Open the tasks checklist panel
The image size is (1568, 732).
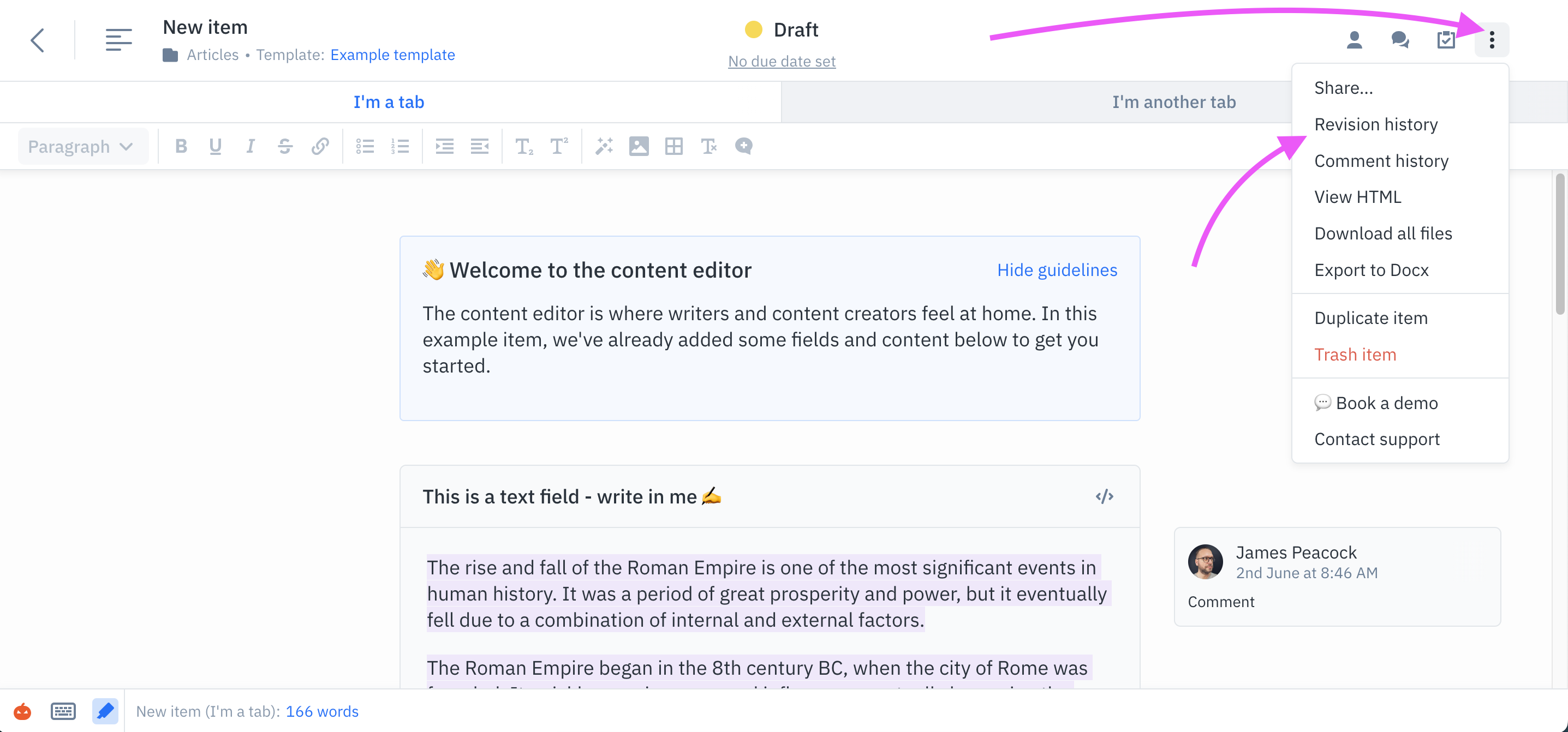click(1446, 40)
